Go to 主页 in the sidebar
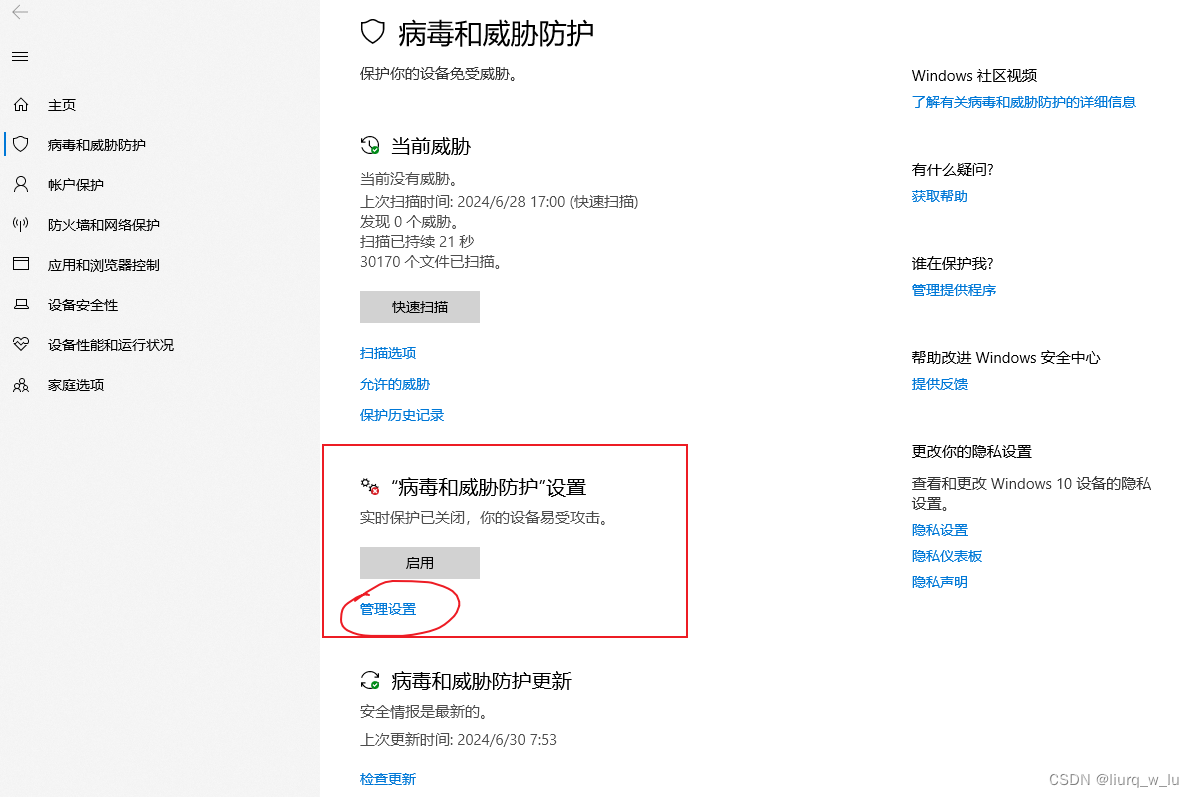 (62, 105)
